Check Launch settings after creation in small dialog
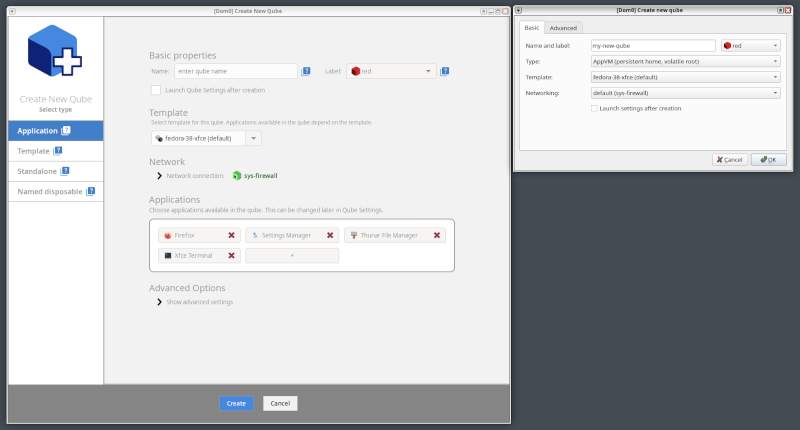 [x=594, y=108]
